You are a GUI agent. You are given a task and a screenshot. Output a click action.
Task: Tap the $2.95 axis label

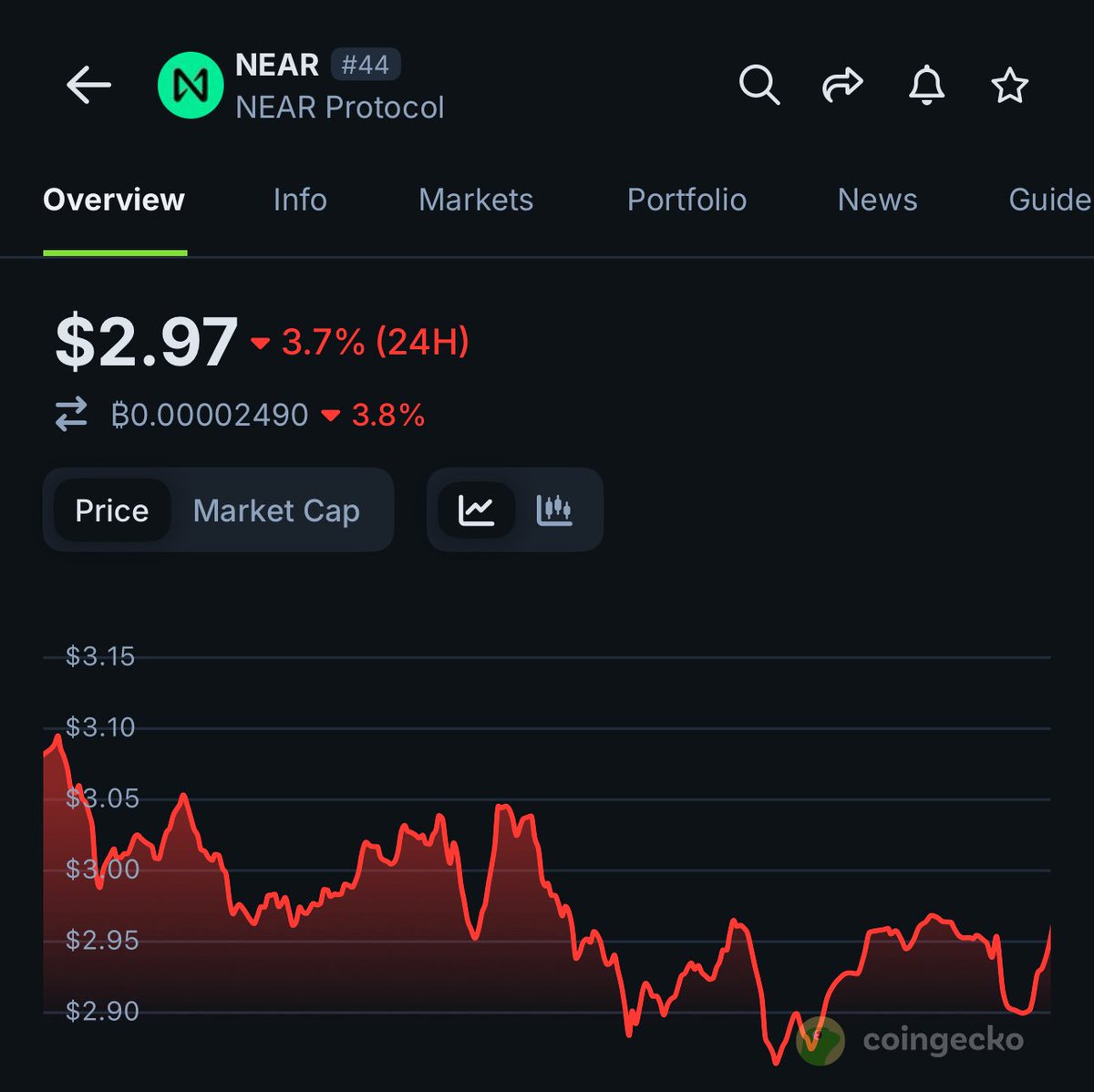point(102,940)
